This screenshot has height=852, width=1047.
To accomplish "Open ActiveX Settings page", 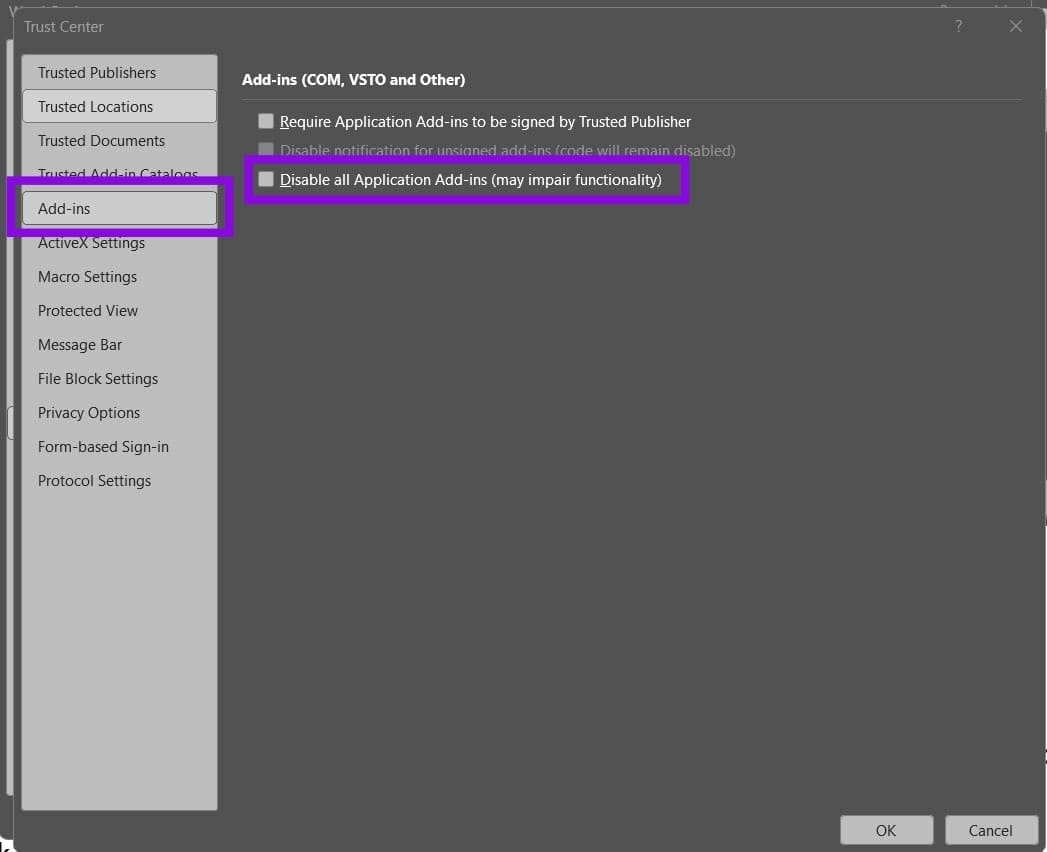I will tap(119, 243).
